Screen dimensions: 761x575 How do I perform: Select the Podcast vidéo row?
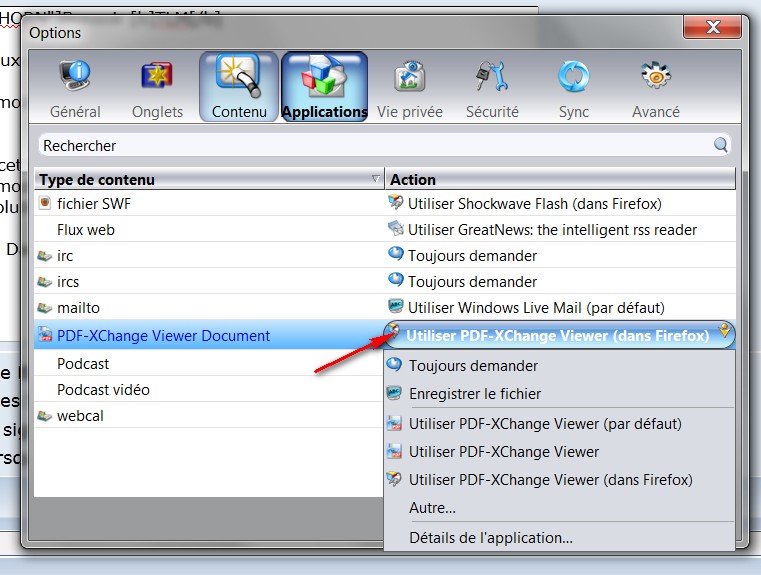209,390
